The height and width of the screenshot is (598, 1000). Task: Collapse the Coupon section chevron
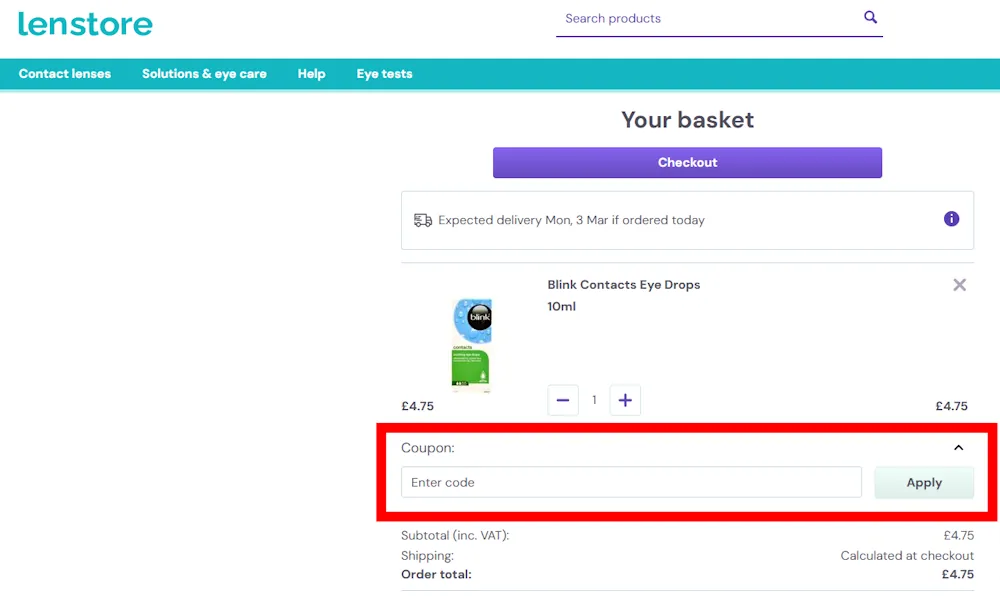click(x=958, y=448)
